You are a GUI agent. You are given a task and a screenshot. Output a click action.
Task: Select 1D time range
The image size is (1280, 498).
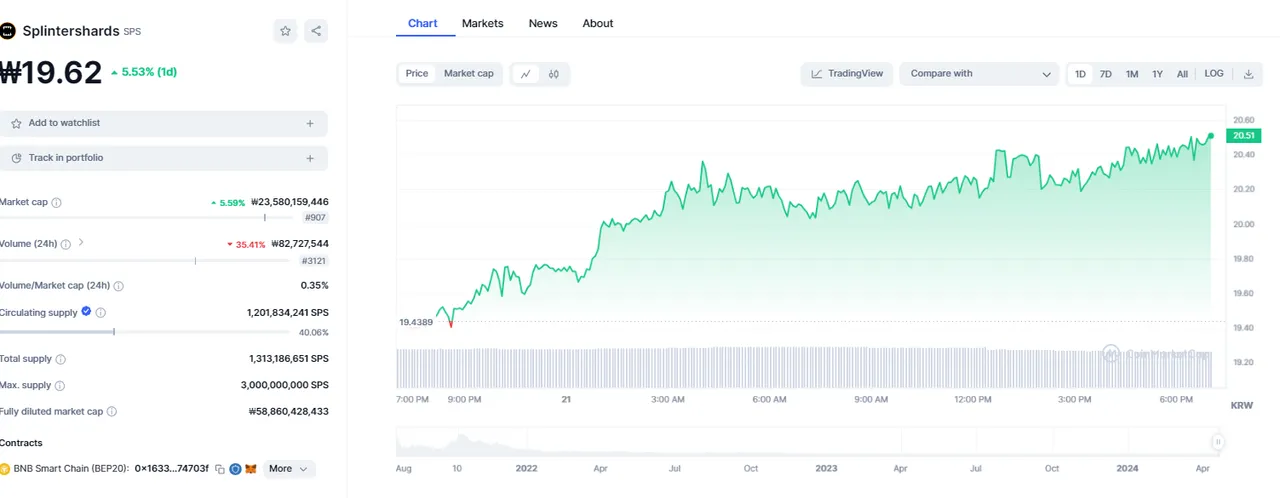pos(1080,74)
